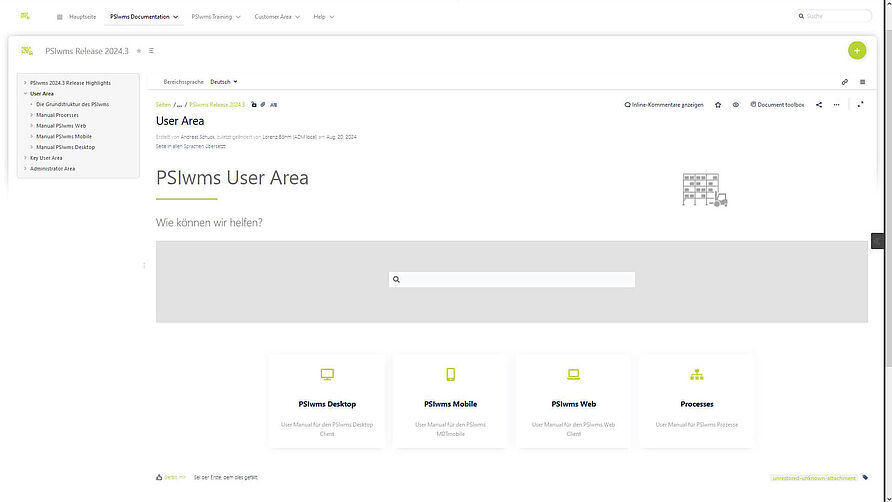Click the PSIwms Release 2024.3 space title
This screenshot has width=892, height=502.
(x=87, y=51)
